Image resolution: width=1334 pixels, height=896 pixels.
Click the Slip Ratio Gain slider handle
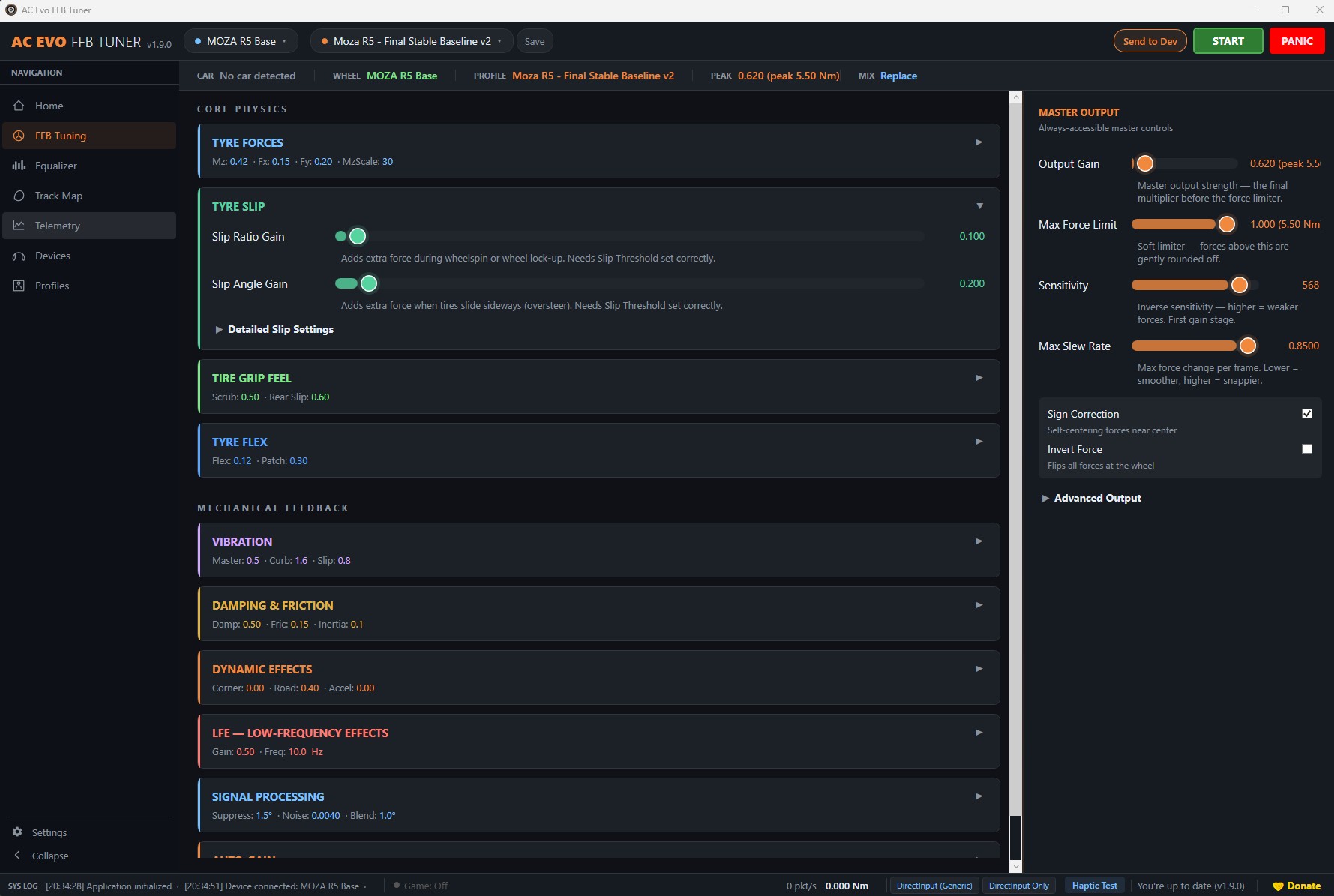pos(358,236)
